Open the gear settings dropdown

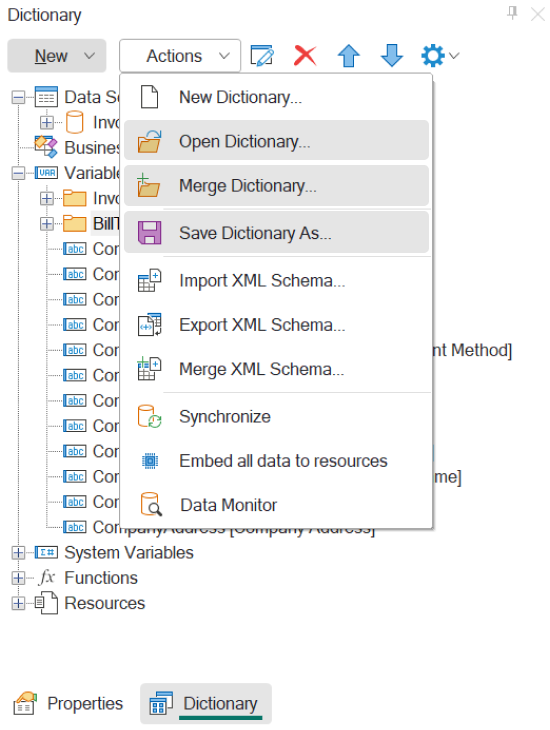tap(440, 56)
